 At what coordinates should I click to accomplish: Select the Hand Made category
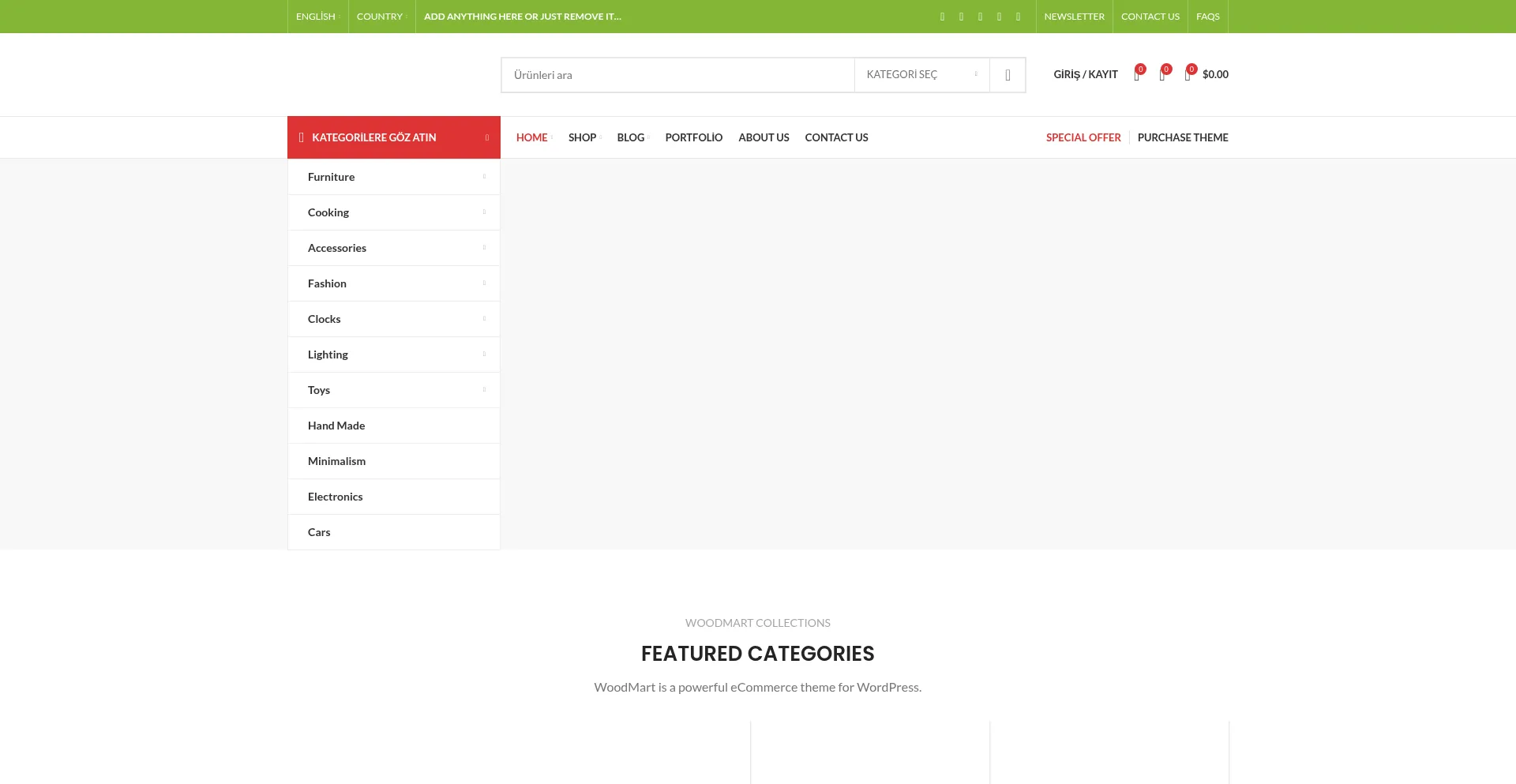click(x=394, y=426)
